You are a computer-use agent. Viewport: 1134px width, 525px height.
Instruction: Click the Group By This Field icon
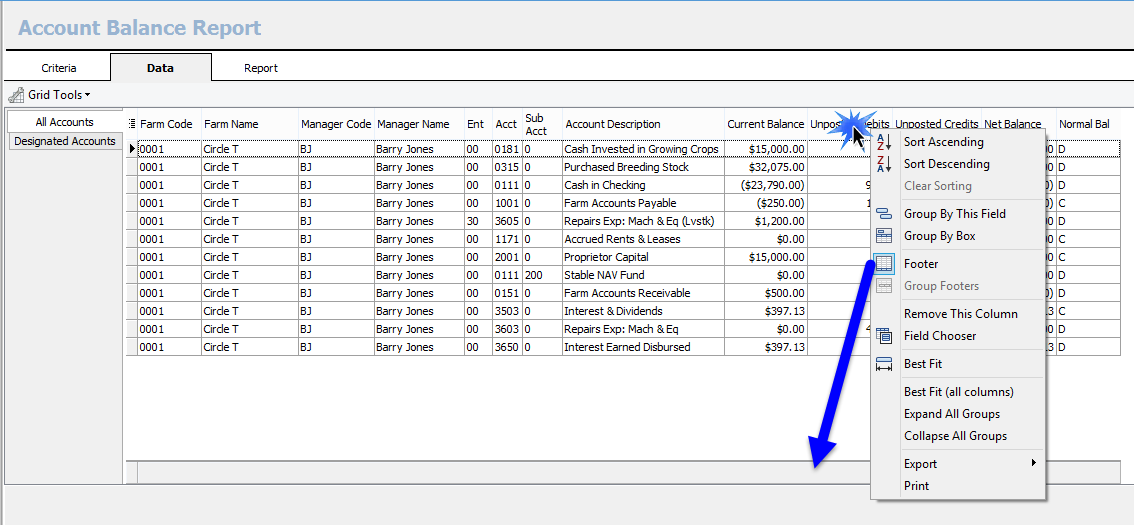pos(884,214)
